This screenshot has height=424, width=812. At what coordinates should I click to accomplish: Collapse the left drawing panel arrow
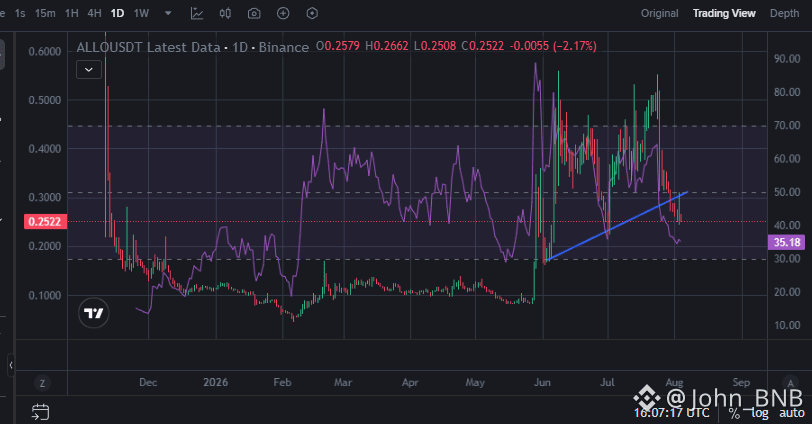click(x=11, y=365)
